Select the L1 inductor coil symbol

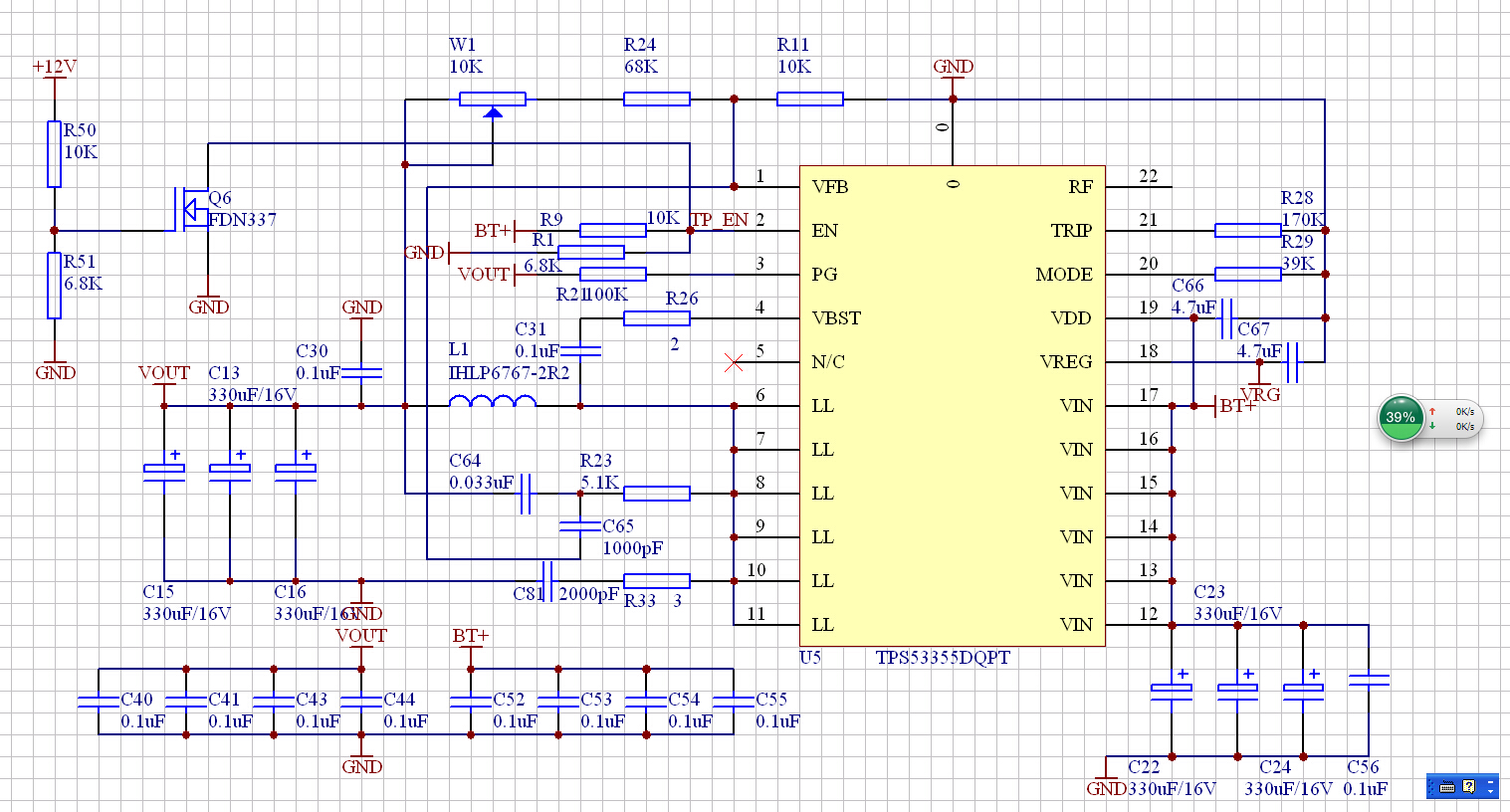coord(493,401)
